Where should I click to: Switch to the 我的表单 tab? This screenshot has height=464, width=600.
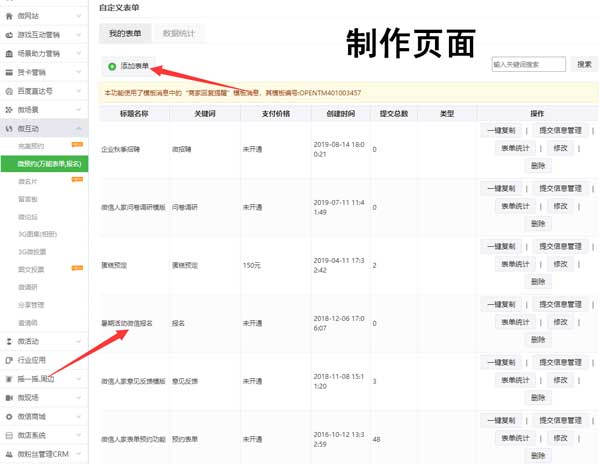point(125,33)
